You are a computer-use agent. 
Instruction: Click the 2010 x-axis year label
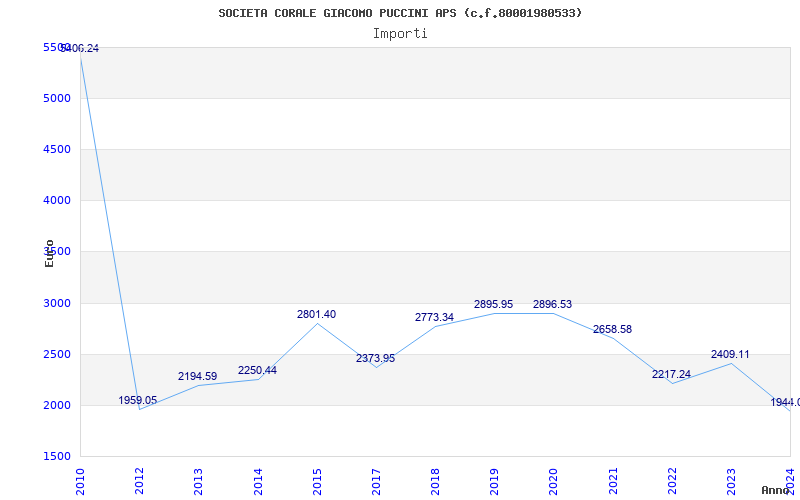point(80,481)
